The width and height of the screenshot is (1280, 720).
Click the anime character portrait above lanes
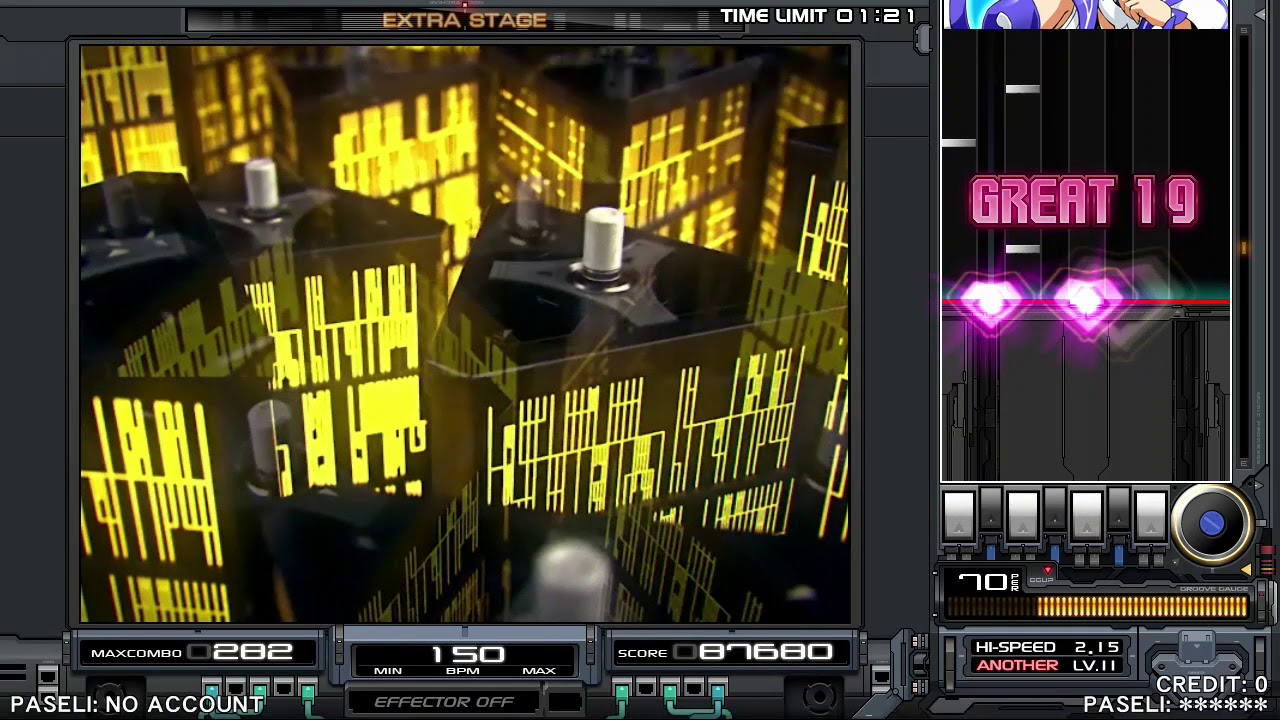[1086, 14]
